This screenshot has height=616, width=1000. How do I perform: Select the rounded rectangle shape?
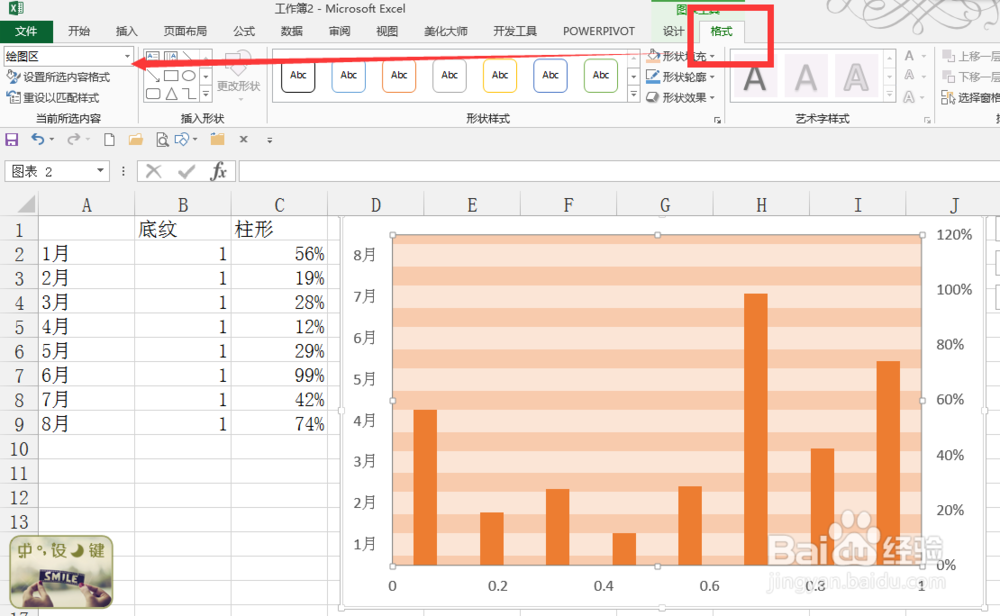(x=152, y=94)
